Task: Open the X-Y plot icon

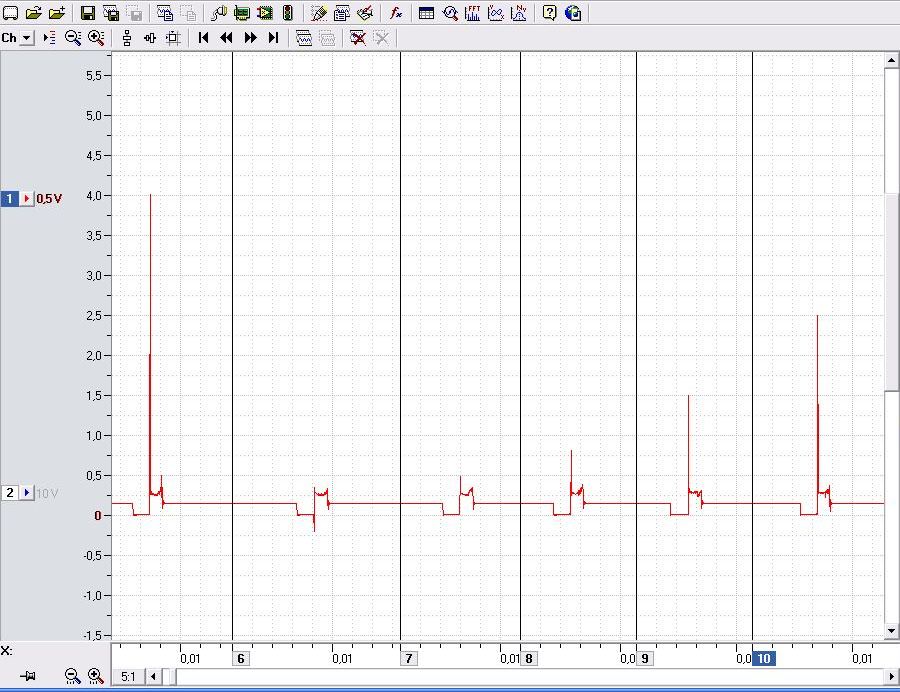Action: tap(496, 13)
